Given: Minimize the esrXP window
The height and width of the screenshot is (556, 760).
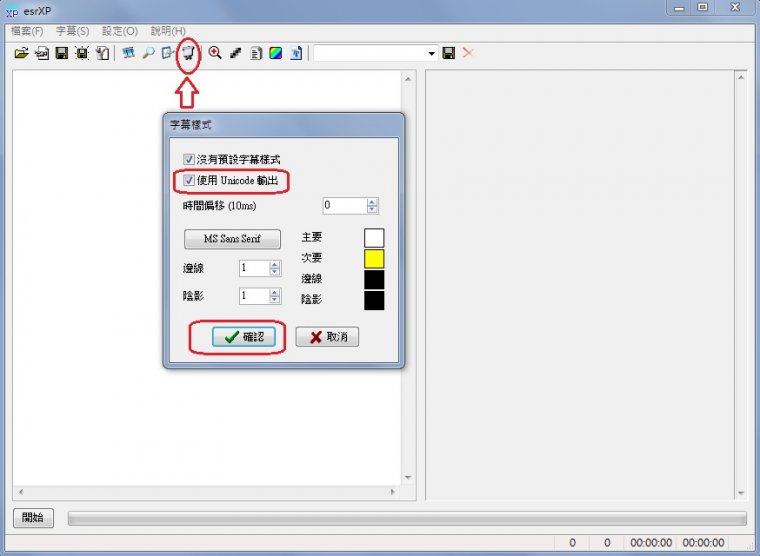Looking at the screenshot, I should pos(680,7).
